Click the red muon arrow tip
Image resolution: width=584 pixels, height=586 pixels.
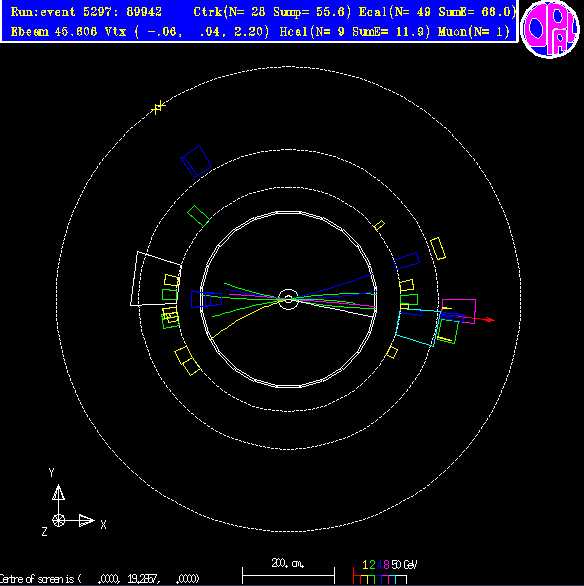coord(491,320)
